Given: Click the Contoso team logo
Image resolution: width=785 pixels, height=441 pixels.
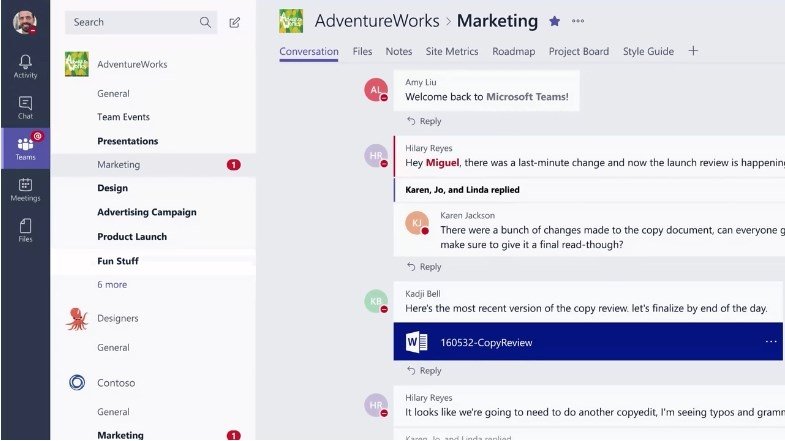Looking at the screenshot, I should (77, 383).
